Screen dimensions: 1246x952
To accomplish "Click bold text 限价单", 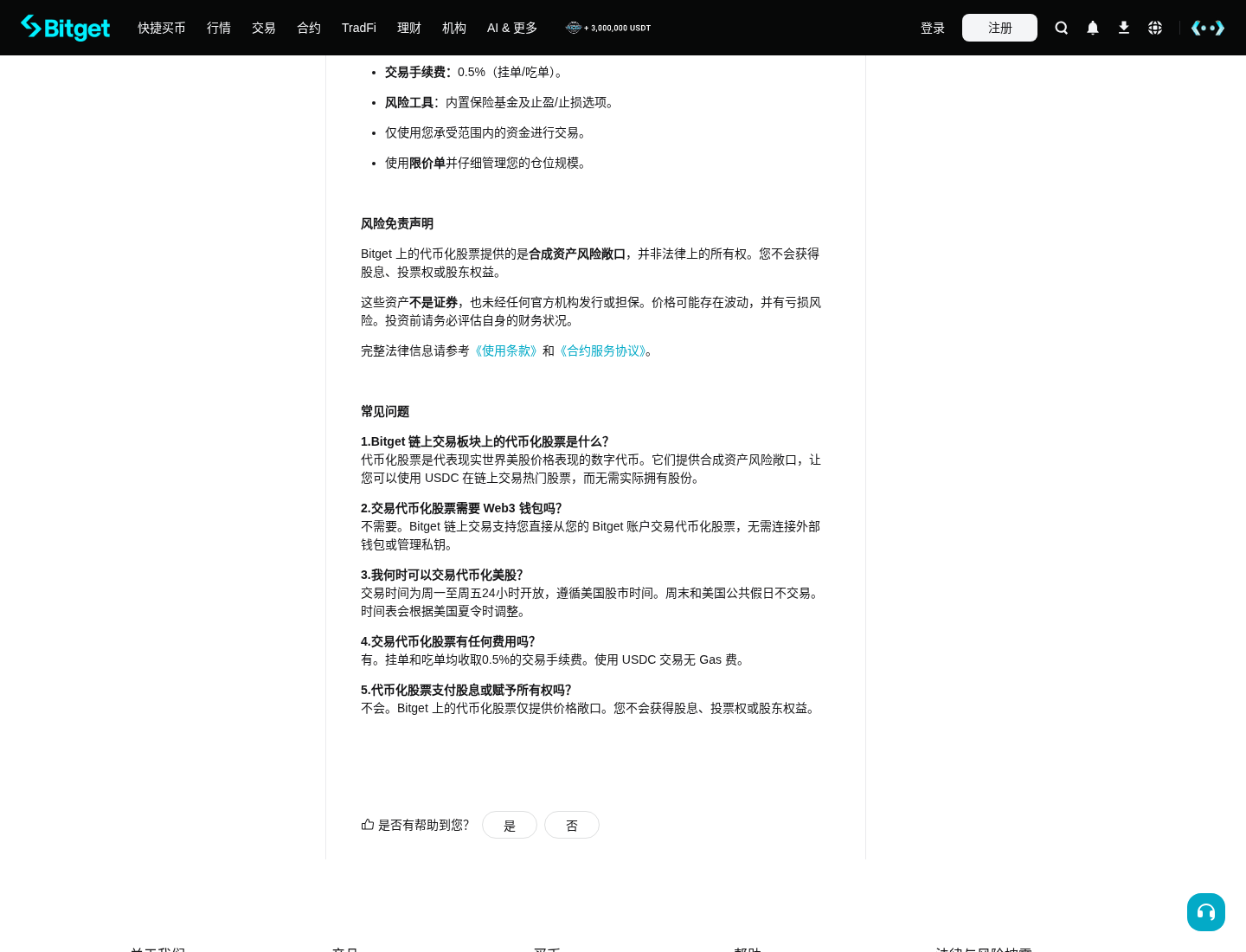I will coord(427,163).
